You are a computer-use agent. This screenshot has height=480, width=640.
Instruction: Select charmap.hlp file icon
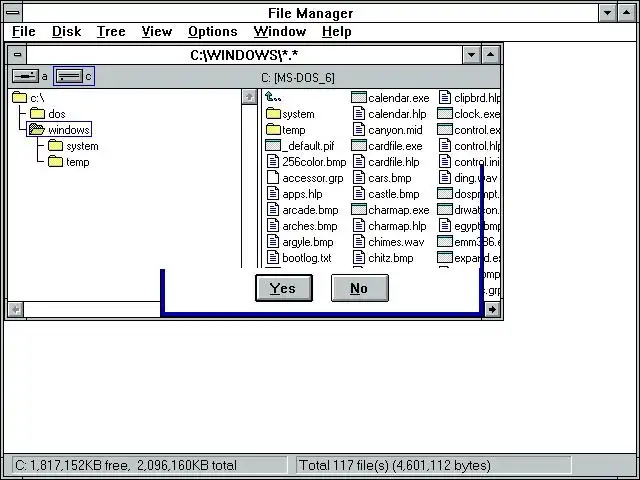point(359,226)
